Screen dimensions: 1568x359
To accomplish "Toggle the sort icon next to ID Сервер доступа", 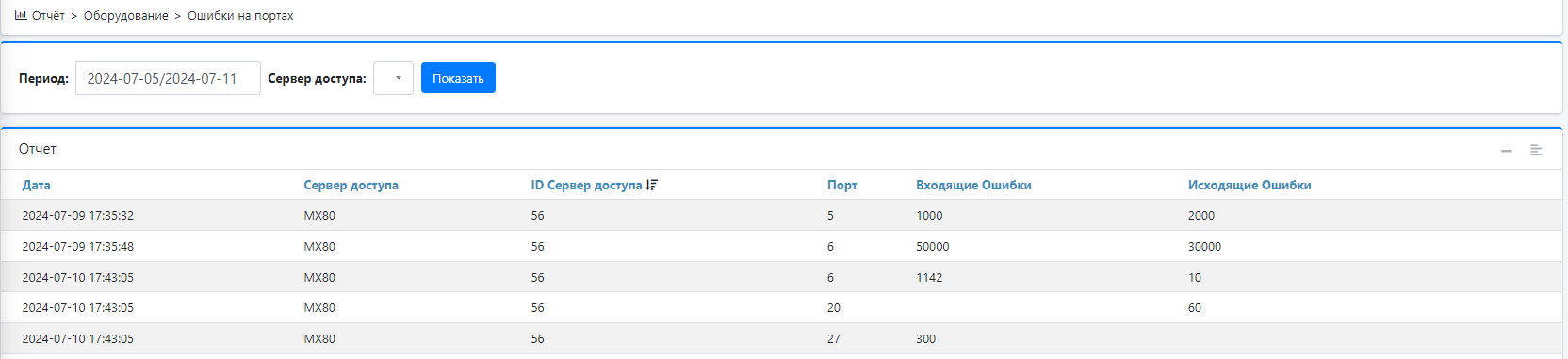I will [x=652, y=185].
